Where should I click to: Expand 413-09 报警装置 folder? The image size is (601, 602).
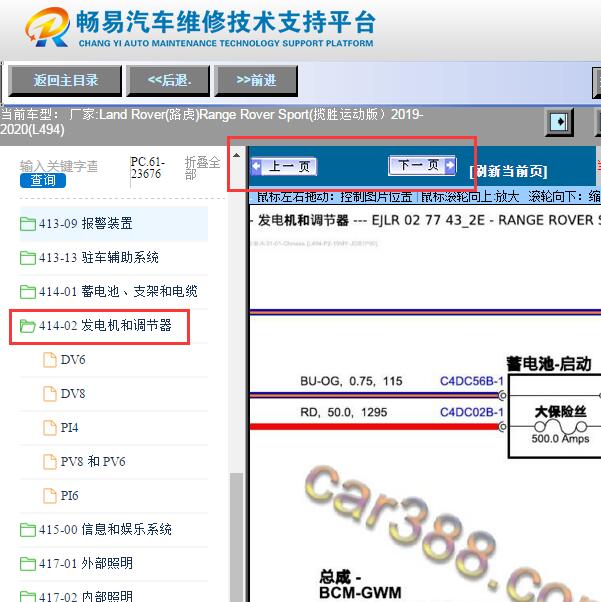[x=114, y=223]
